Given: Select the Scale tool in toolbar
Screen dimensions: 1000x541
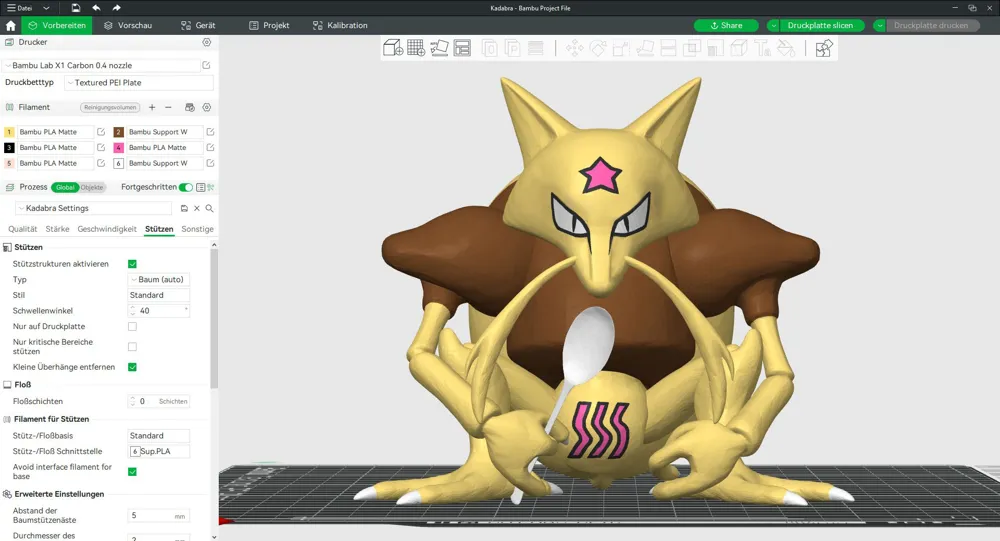Looking at the screenshot, I should click(x=621, y=48).
